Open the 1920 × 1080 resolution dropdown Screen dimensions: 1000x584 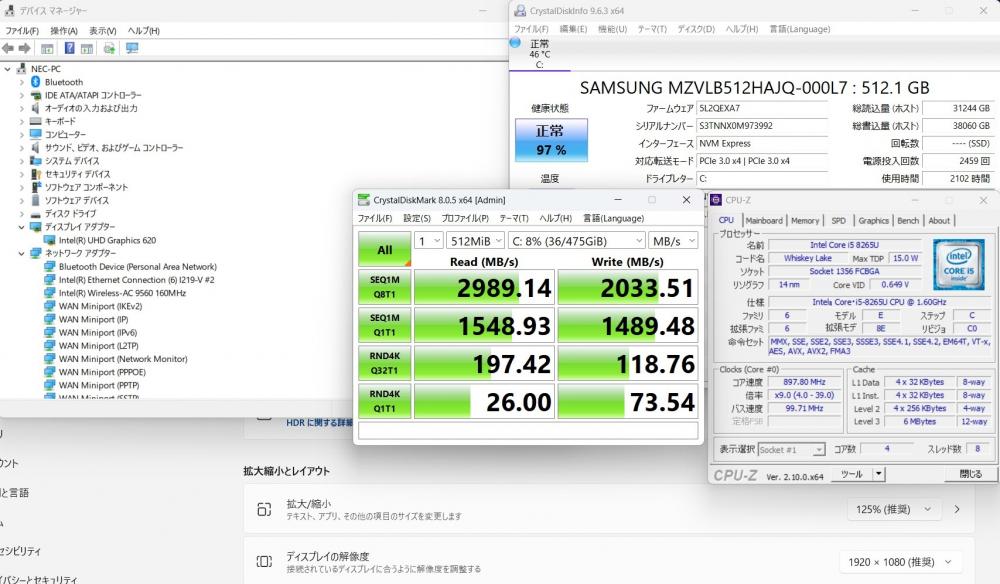pyautogui.click(x=899, y=562)
